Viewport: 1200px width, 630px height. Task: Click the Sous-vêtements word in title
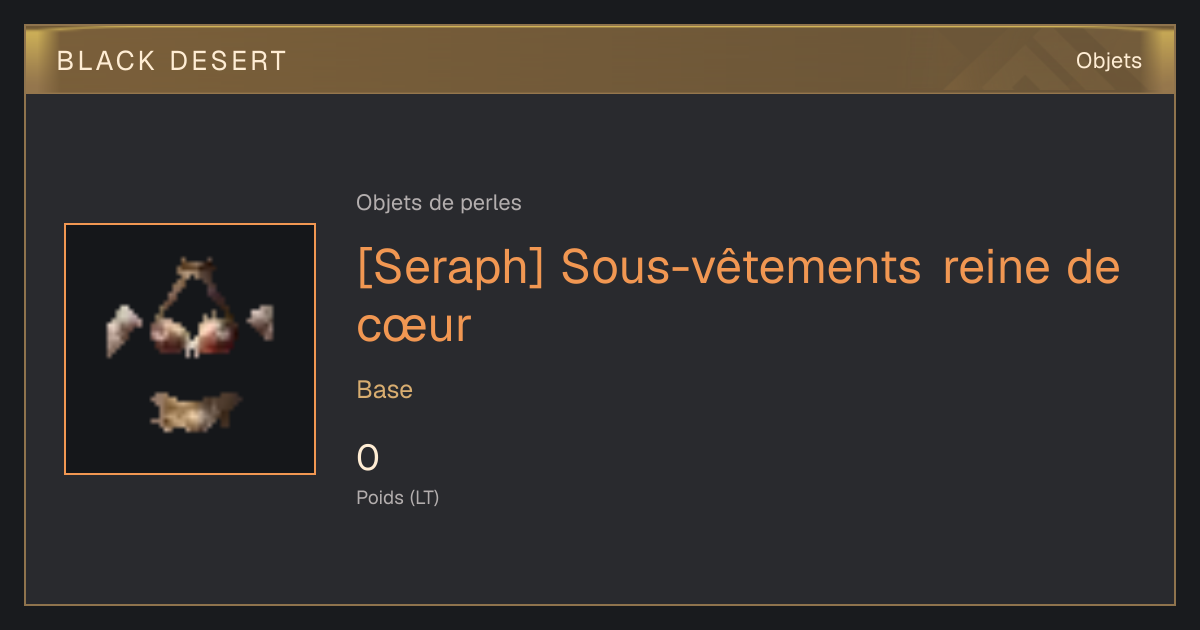[741, 267]
